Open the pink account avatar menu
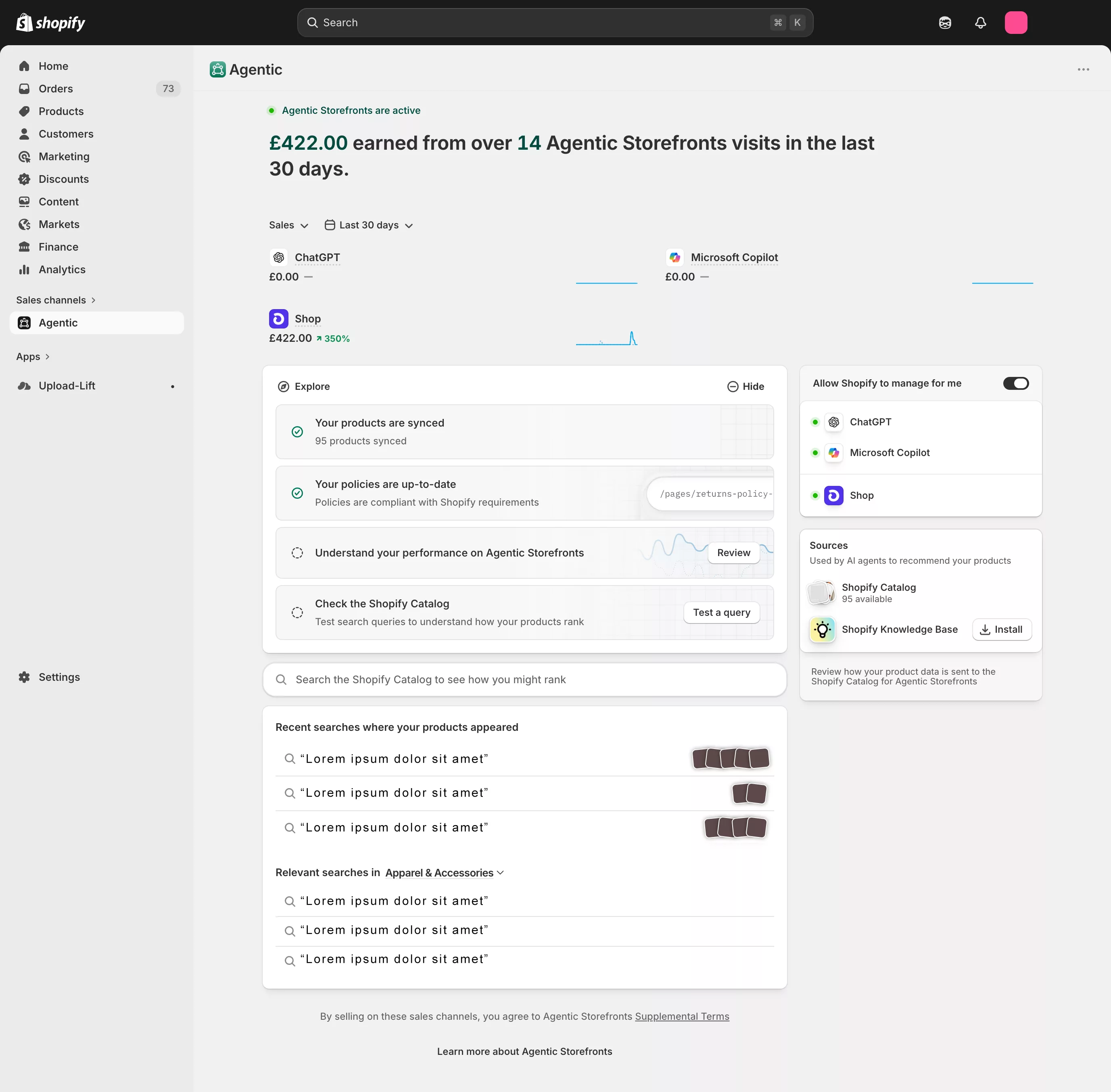Image resolution: width=1111 pixels, height=1092 pixels. coord(1016,22)
